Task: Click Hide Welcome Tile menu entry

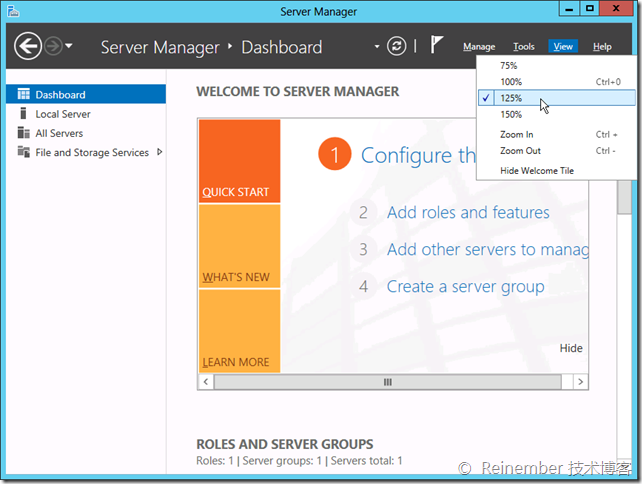Action: pyautogui.click(x=537, y=171)
